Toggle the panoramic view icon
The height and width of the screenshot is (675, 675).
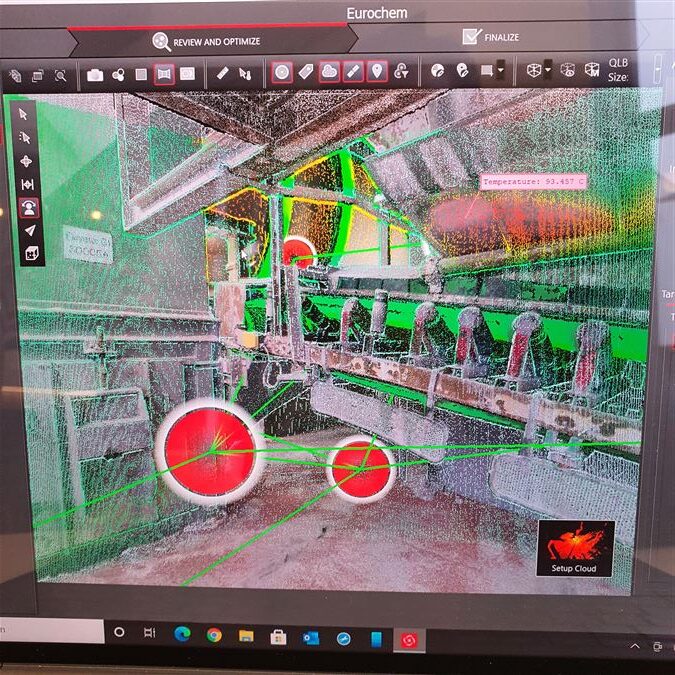(x=164, y=74)
